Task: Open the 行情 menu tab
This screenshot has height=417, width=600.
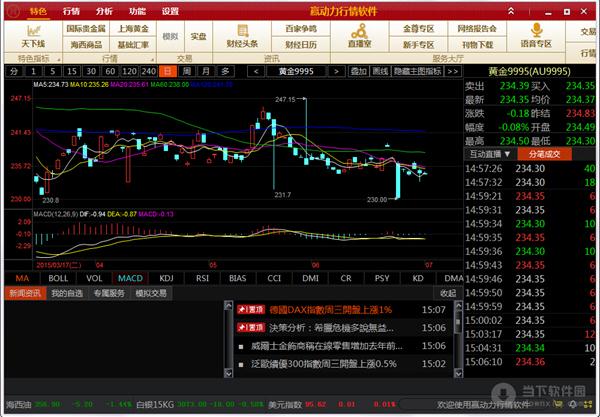Action: point(71,11)
